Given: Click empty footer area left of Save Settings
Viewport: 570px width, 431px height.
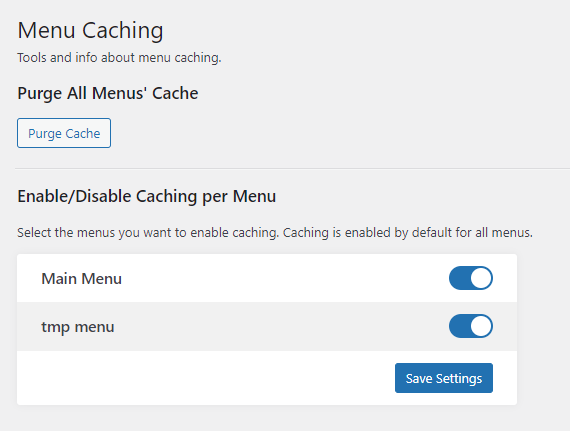Looking at the screenshot, I should pyautogui.click(x=204, y=378).
